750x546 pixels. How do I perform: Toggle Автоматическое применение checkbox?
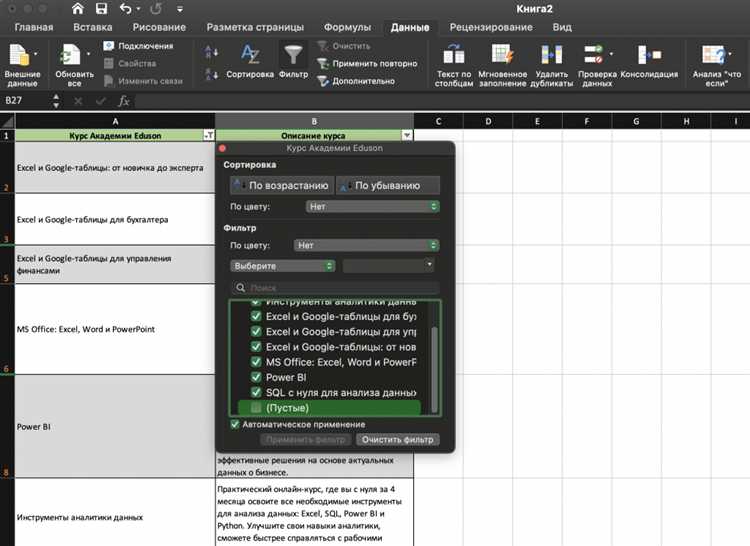(235, 425)
